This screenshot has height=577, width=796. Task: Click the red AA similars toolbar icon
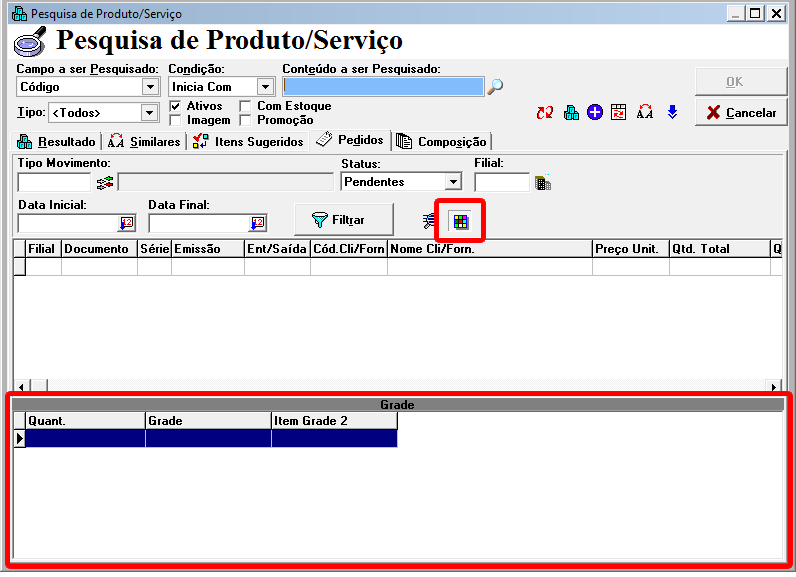[645, 113]
